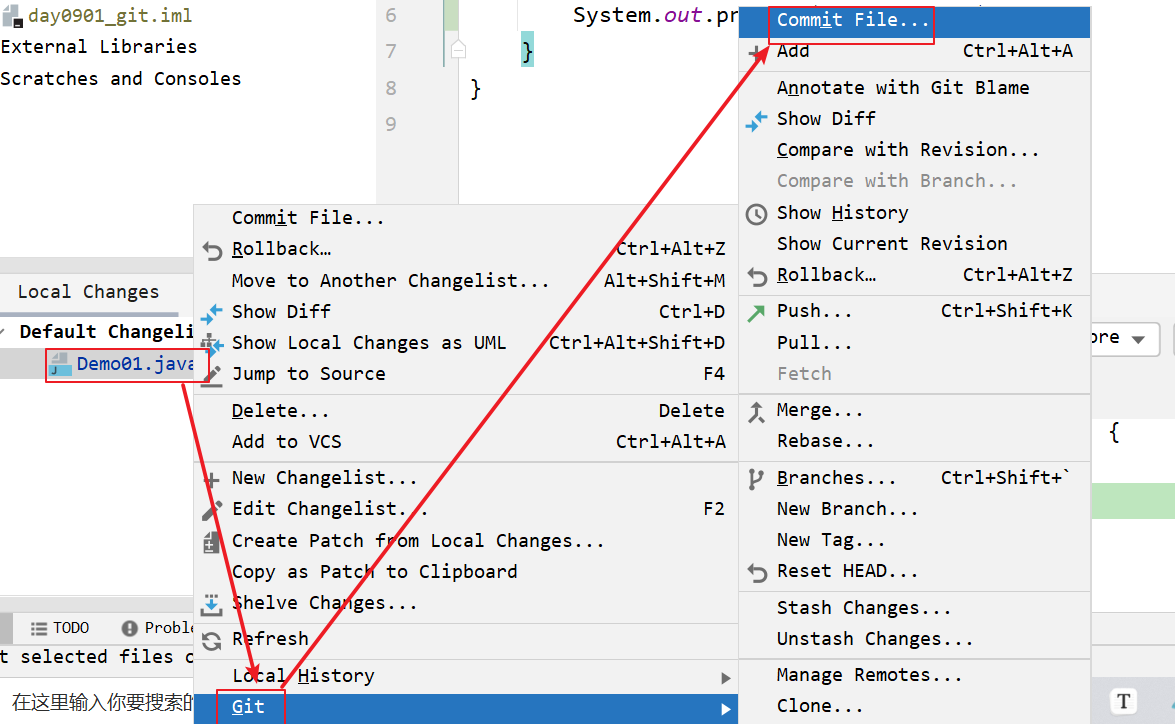Screen dimensions: 1175x724
Task: Select day0901_git.iml in project tree
Action: click(x=109, y=15)
